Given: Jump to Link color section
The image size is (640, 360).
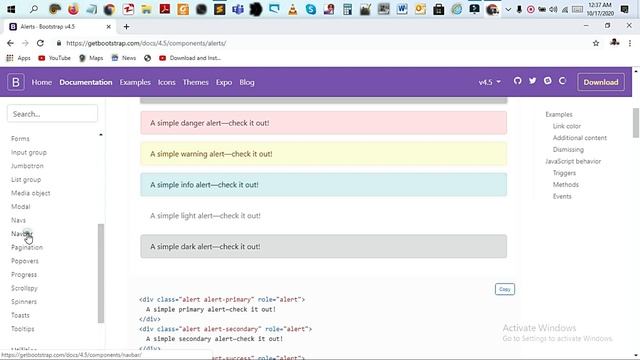Looking at the screenshot, I should point(567,126).
